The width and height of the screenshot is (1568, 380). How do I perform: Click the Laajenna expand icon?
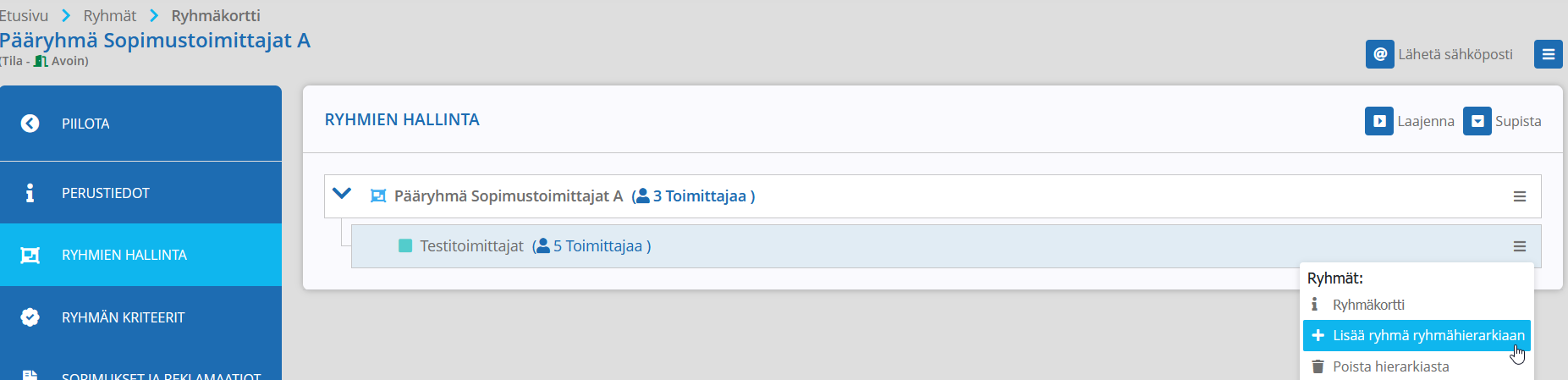[x=1378, y=121]
